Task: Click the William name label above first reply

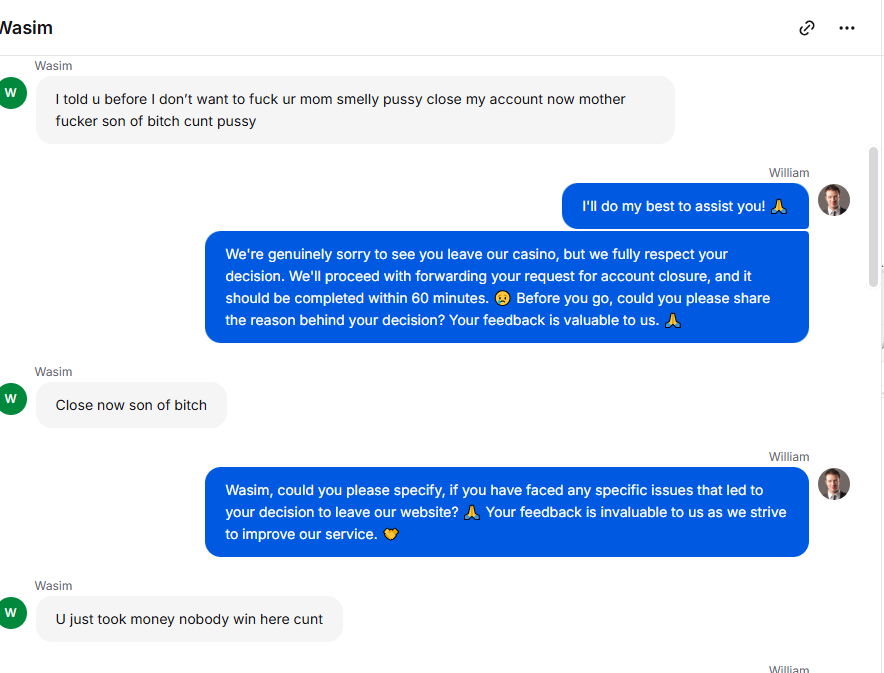Action: 789,173
